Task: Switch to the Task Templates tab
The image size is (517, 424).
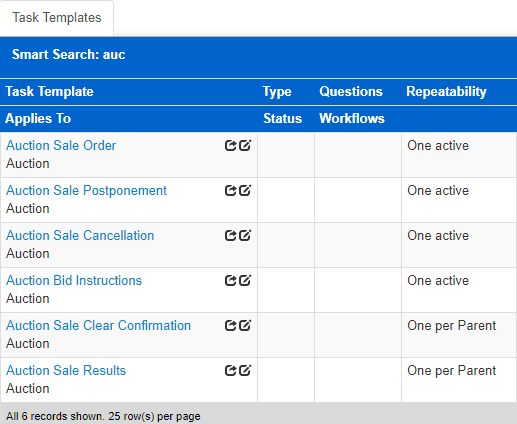Action: [57, 18]
